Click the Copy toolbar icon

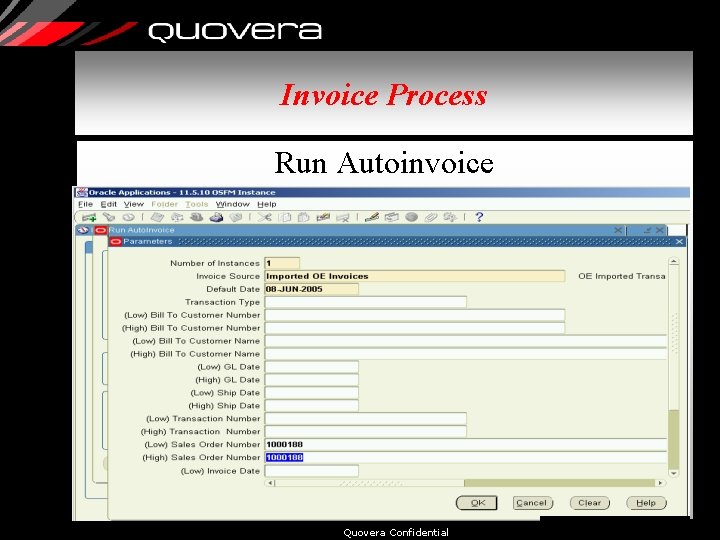285,217
